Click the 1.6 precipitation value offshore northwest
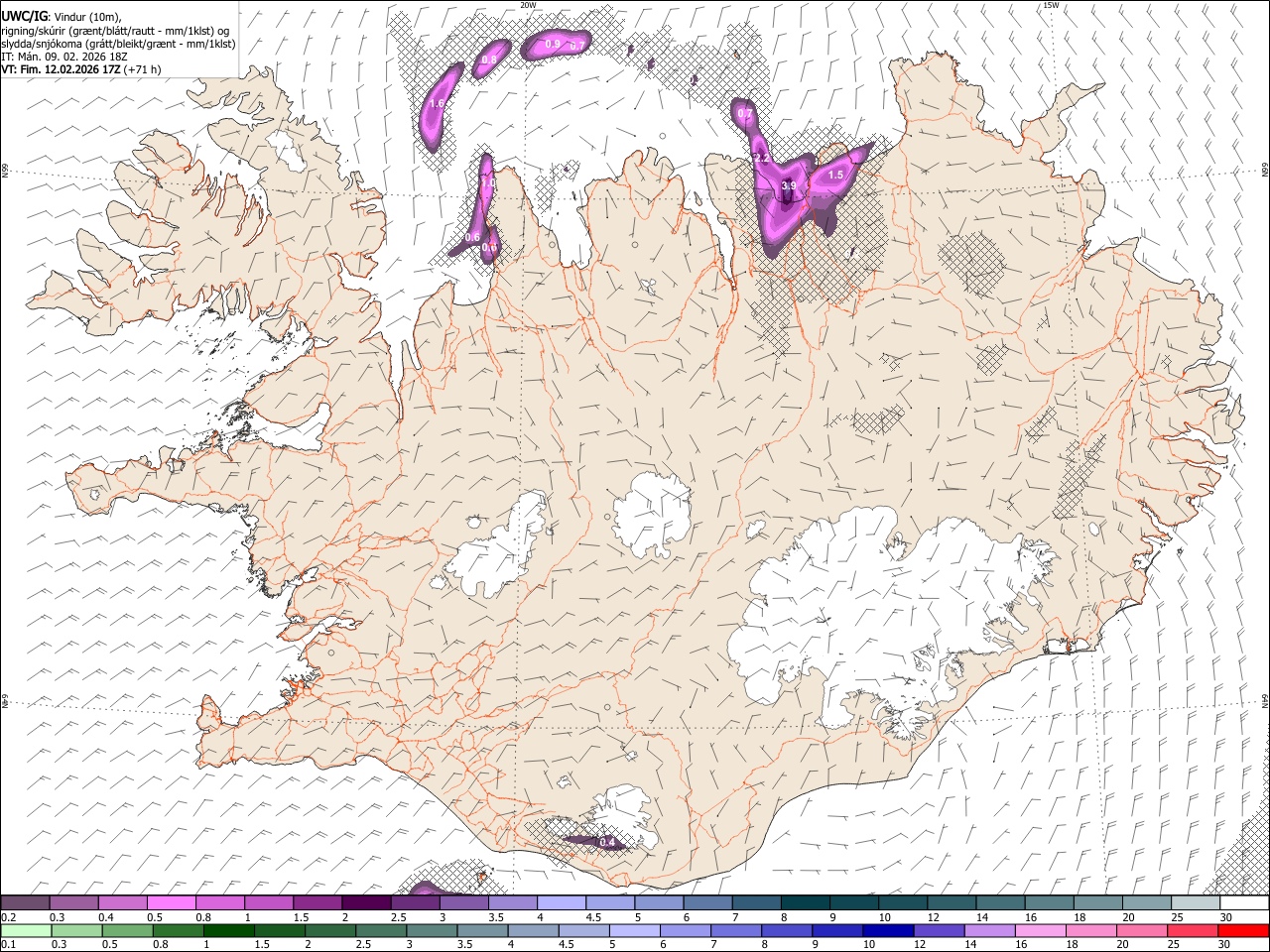The width and height of the screenshot is (1270, 952). click(437, 103)
